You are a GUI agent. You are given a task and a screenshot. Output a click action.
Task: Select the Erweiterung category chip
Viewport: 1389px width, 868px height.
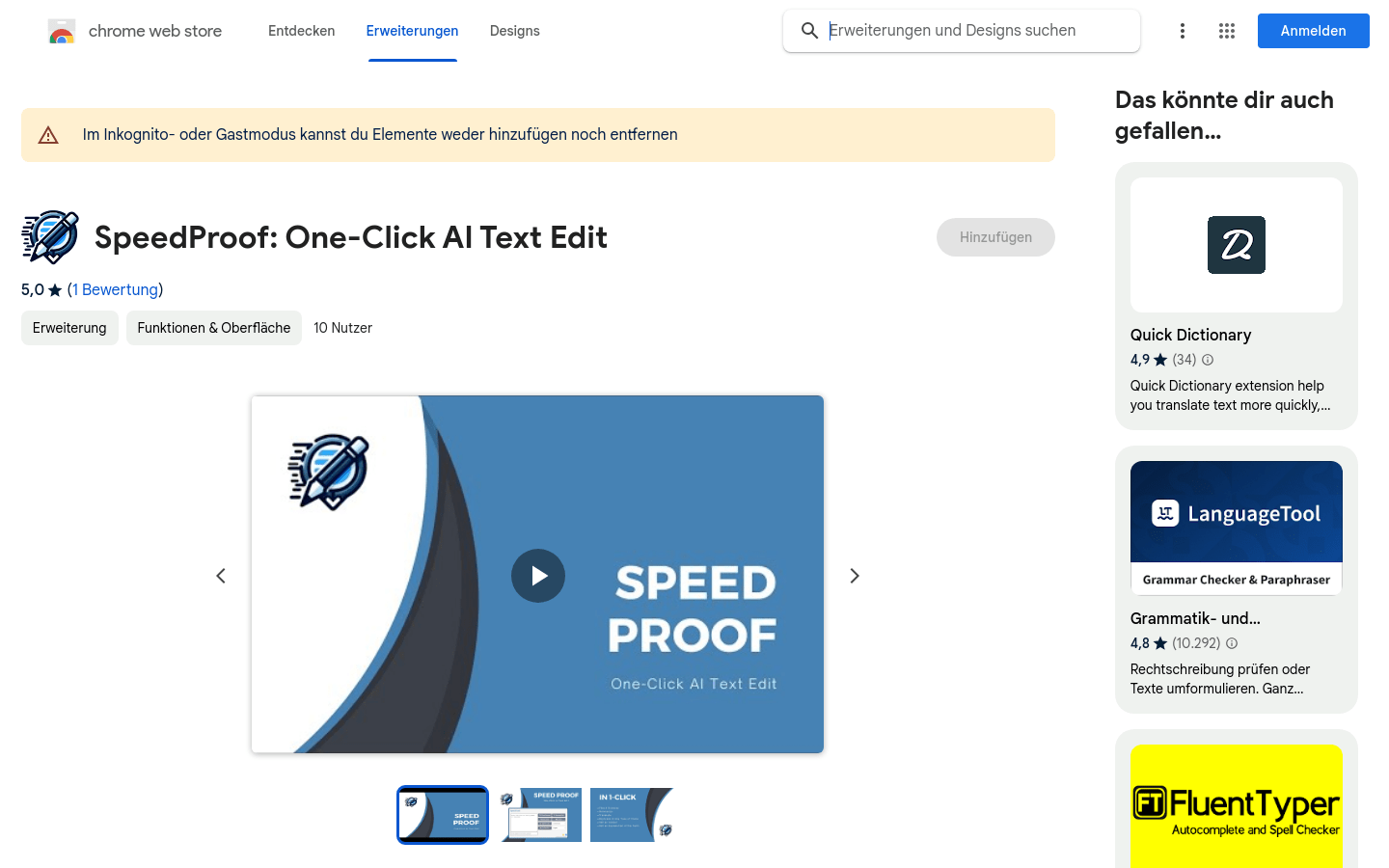pos(69,328)
